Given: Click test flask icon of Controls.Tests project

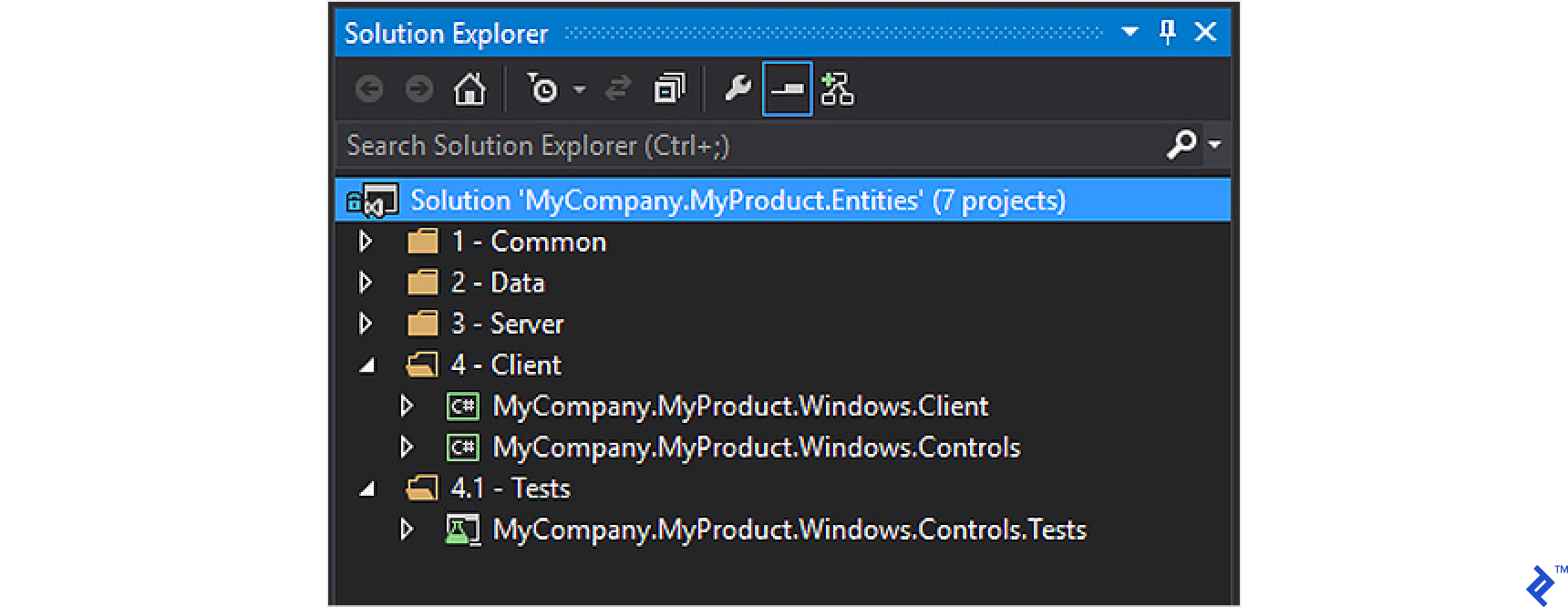Looking at the screenshot, I should click(463, 530).
